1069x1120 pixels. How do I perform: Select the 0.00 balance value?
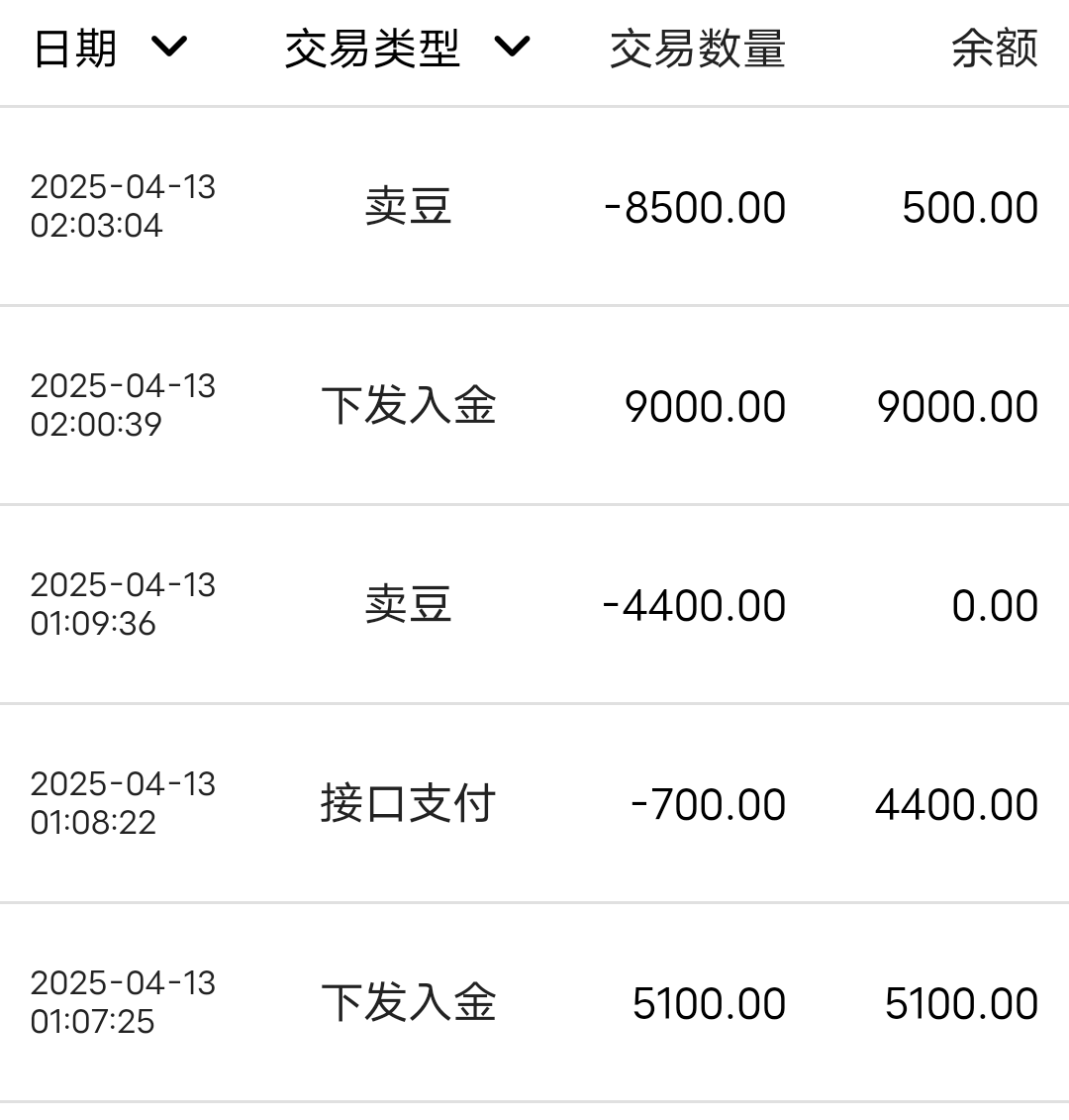994,606
